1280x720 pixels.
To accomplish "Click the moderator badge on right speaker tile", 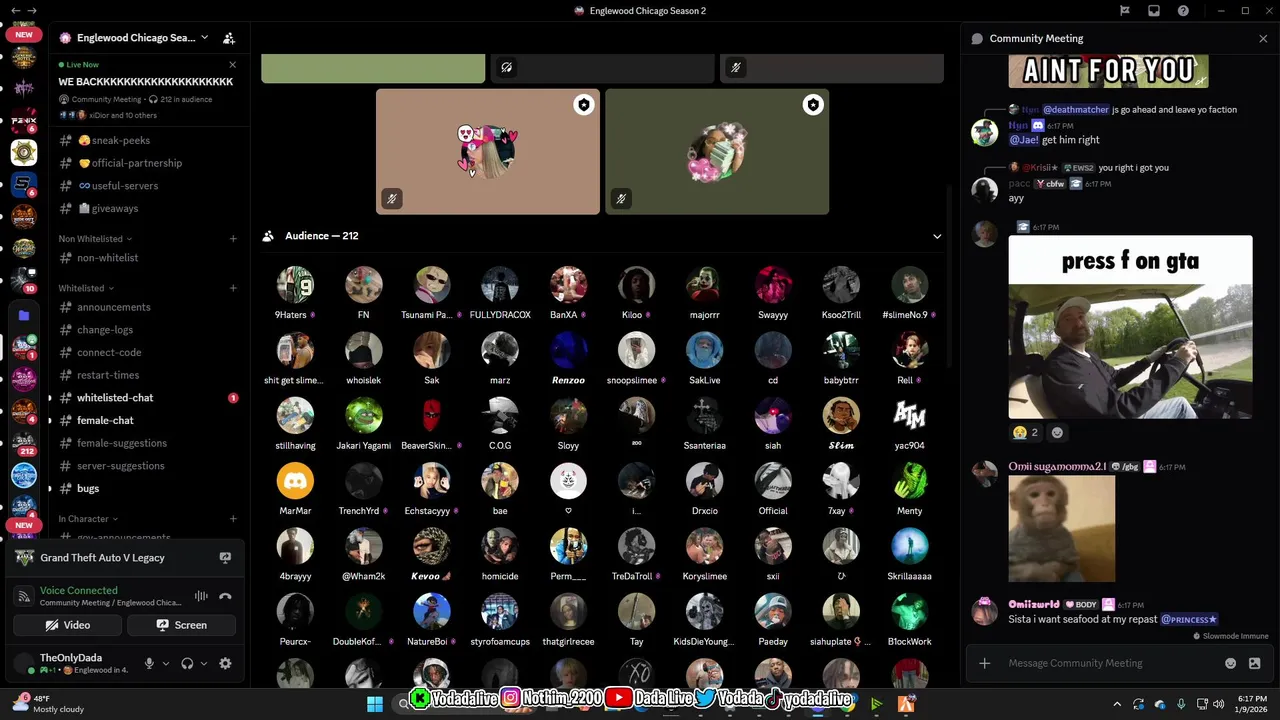I will (x=813, y=105).
